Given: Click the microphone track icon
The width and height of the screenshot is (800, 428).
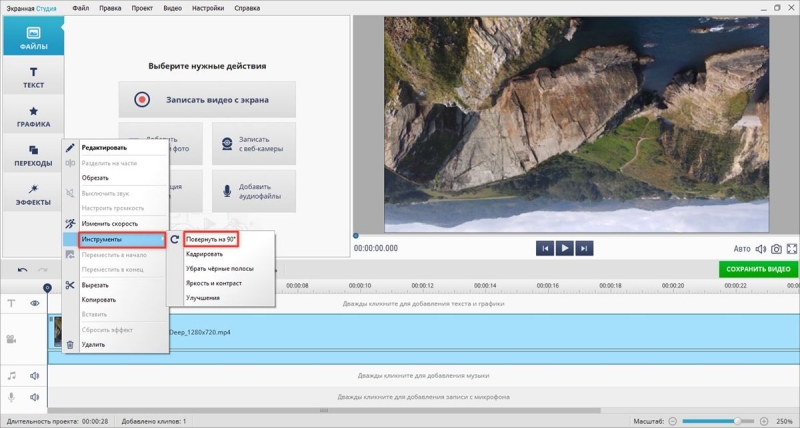Looking at the screenshot, I should pos(11,397).
